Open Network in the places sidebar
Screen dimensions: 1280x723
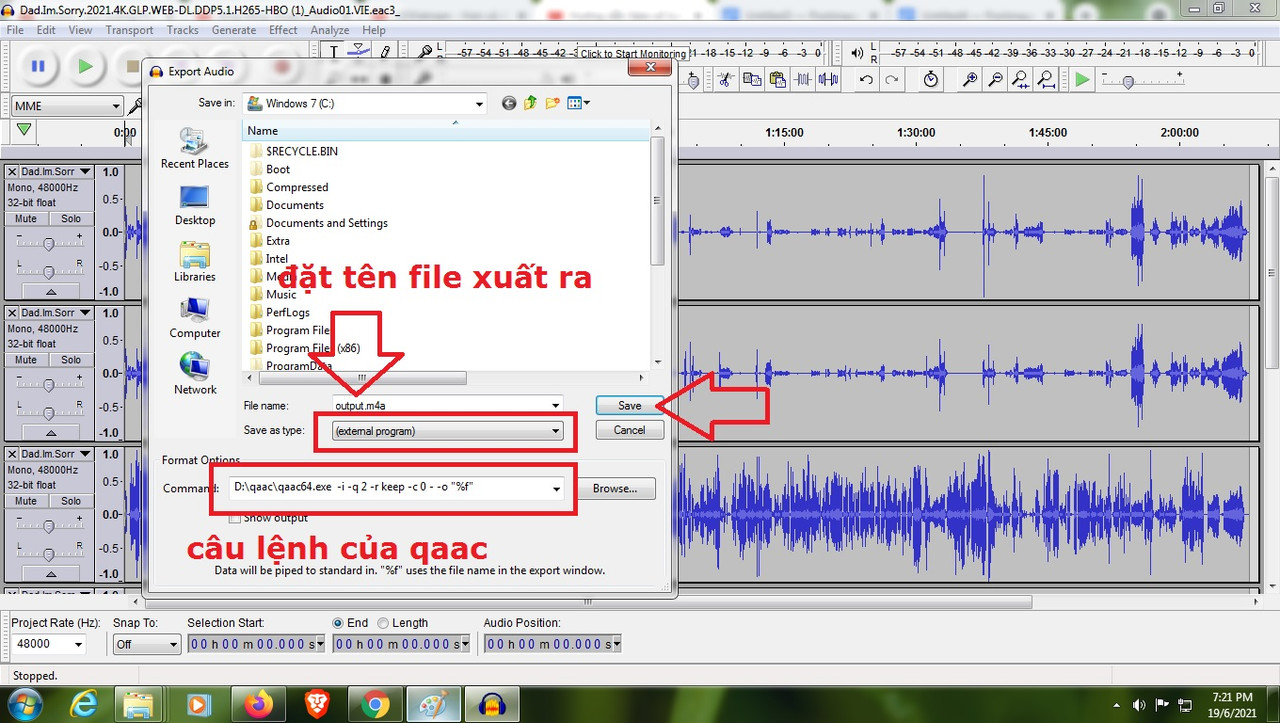(x=195, y=375)
